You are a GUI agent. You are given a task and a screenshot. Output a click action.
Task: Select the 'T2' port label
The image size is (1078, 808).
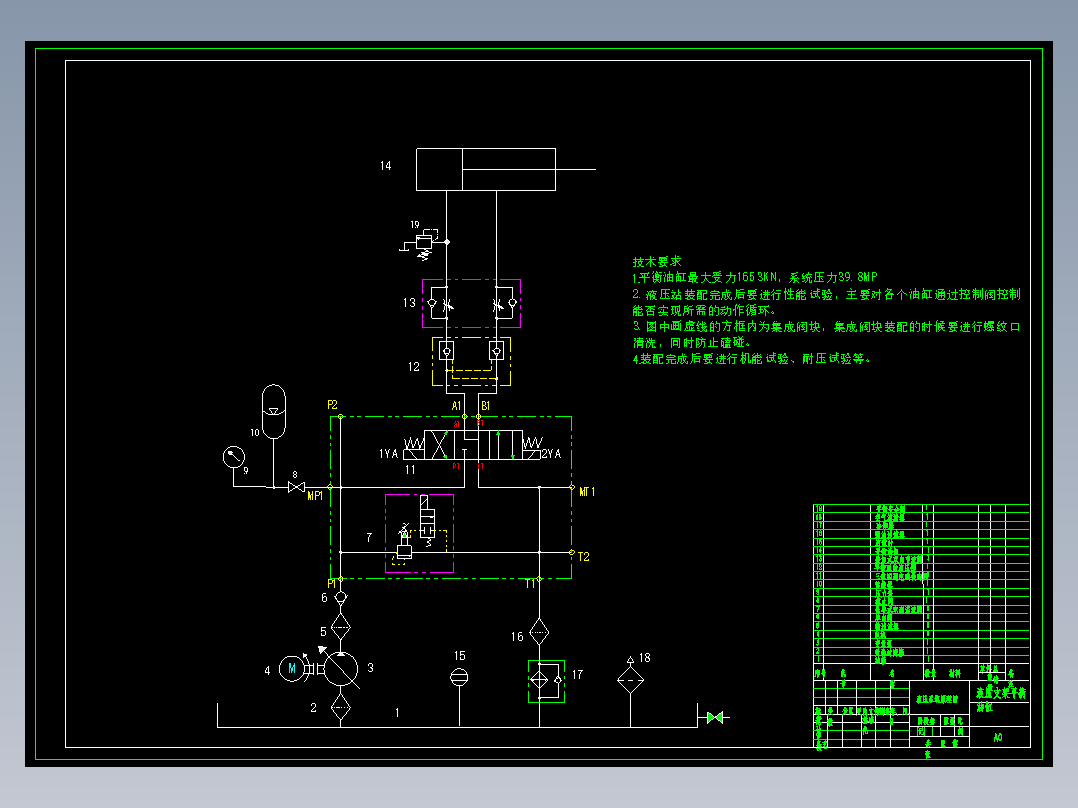pyautogui.click(x=584, y=557)
